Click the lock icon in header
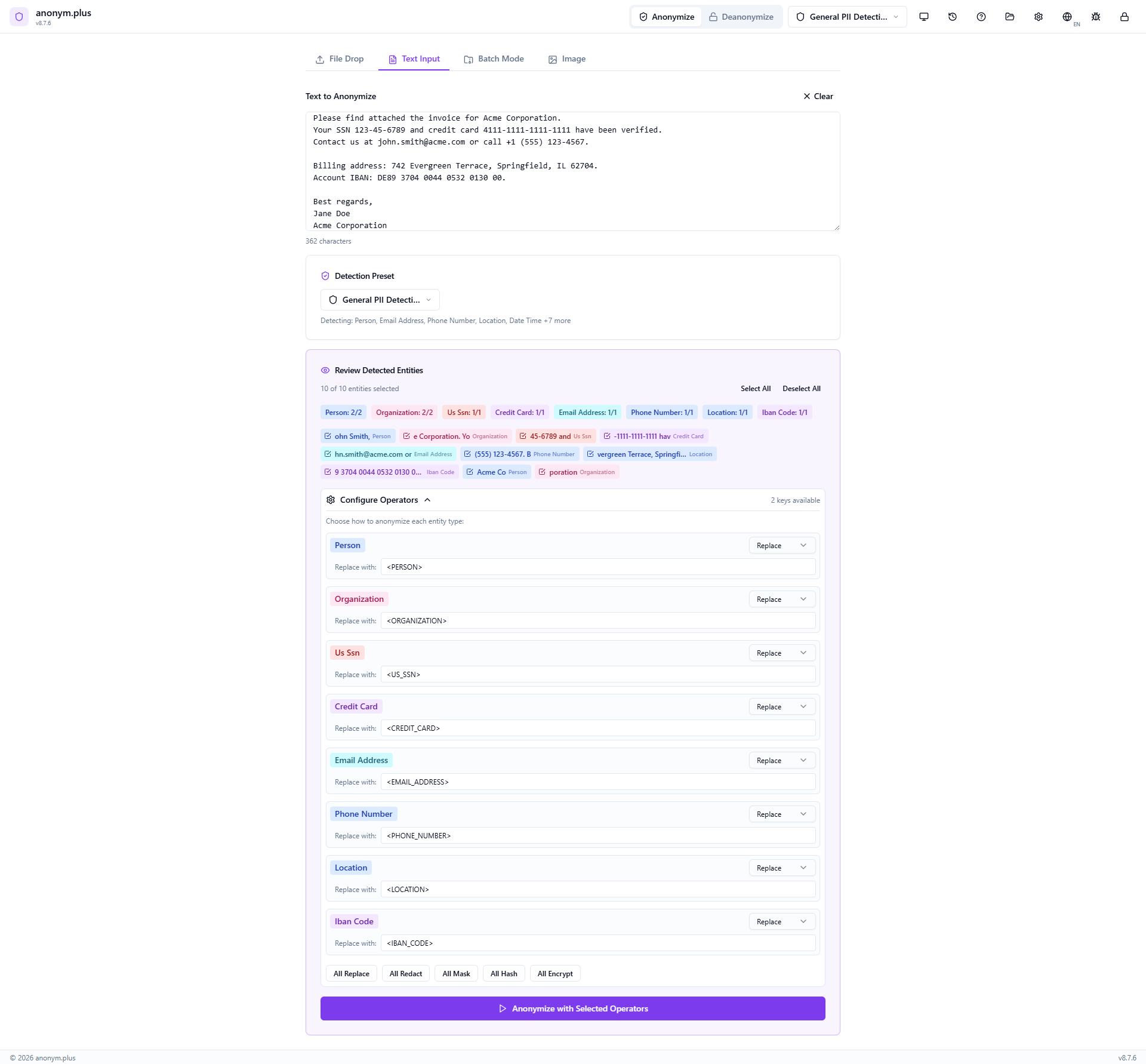1146x1064 pixels. tap(1124, 17)
